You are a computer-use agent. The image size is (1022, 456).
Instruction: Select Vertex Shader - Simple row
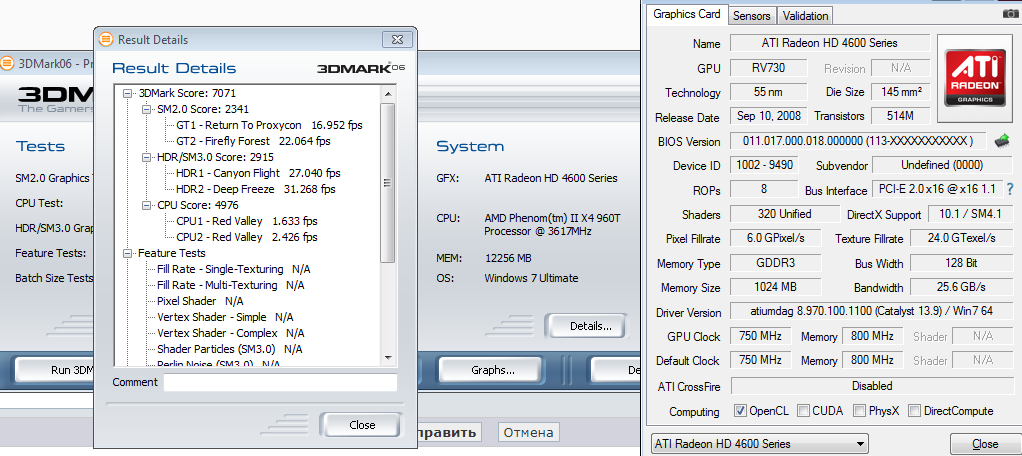click(225, 317)
